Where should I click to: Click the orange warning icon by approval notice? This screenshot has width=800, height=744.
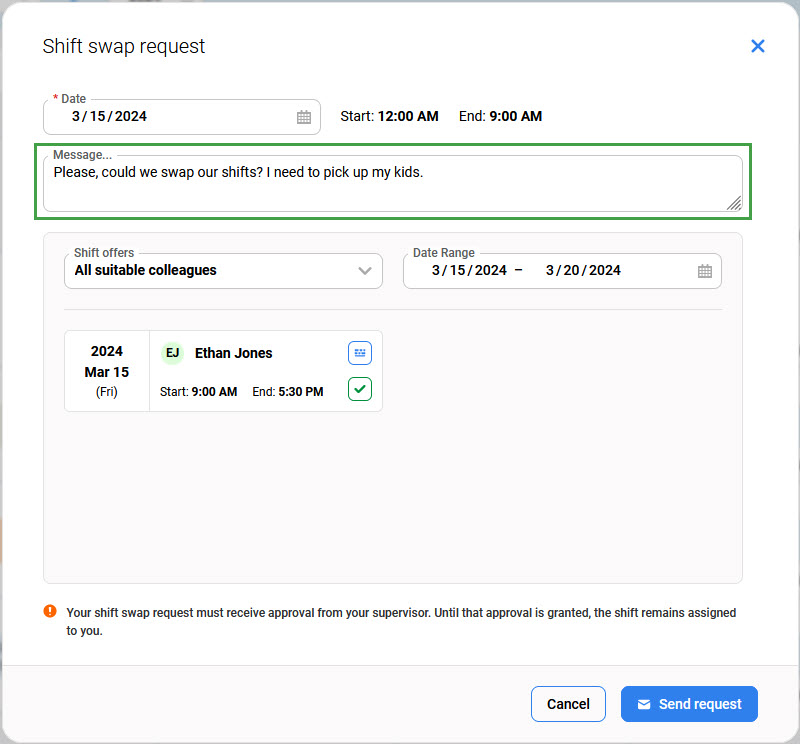50,611
